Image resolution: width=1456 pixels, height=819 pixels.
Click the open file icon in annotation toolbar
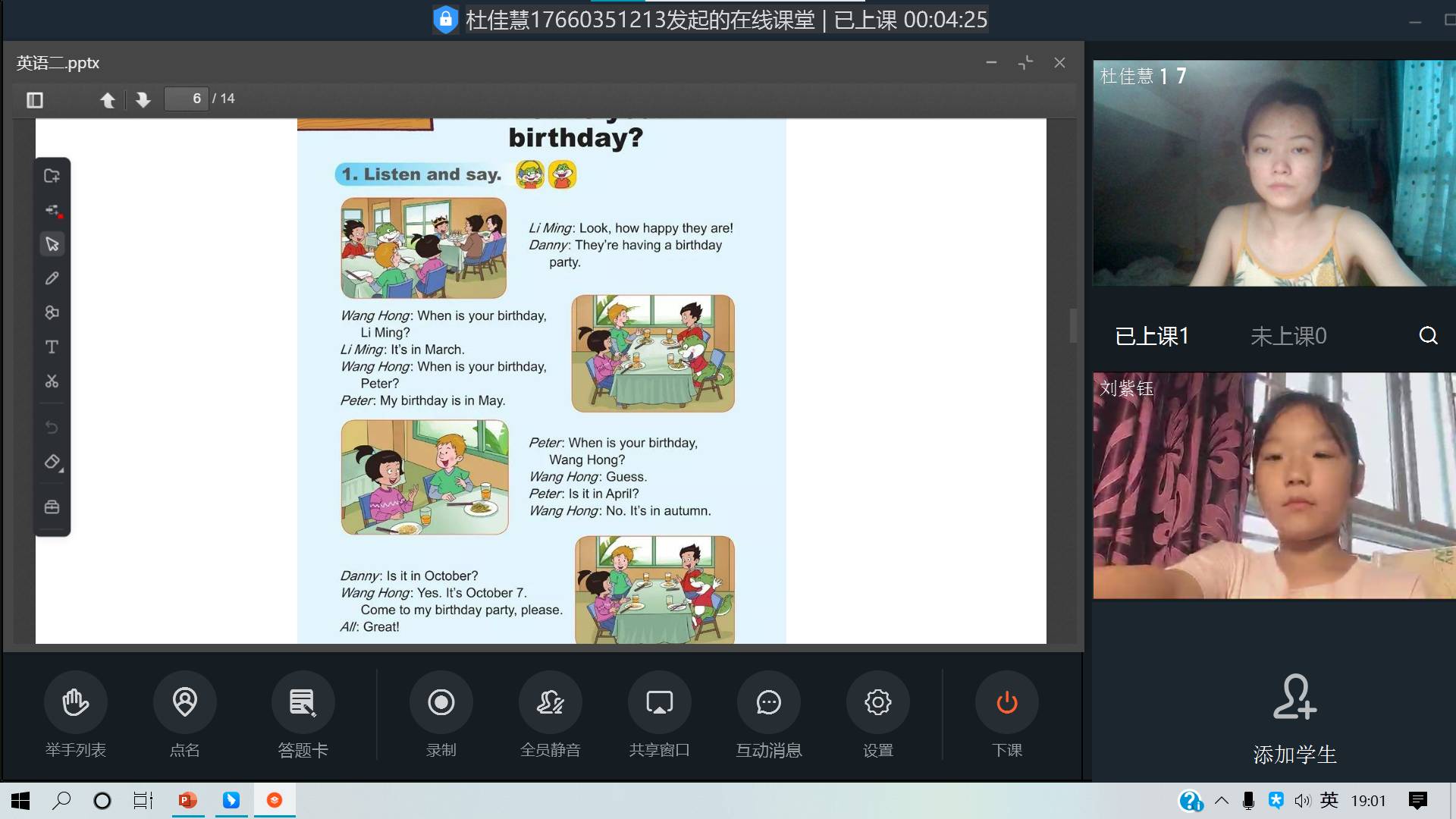click(x=52, y=176)
